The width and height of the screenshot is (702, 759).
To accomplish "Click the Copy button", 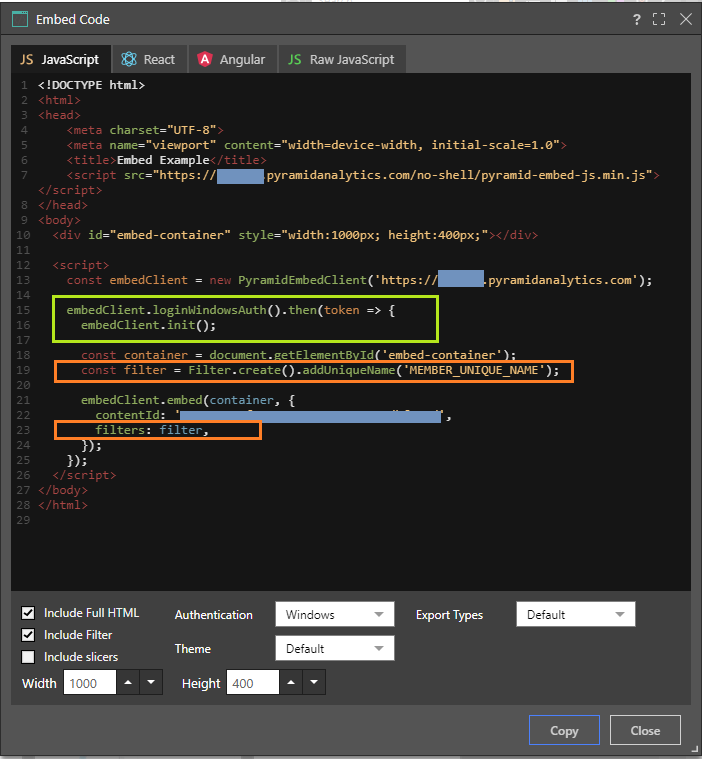I will point(565,730).
